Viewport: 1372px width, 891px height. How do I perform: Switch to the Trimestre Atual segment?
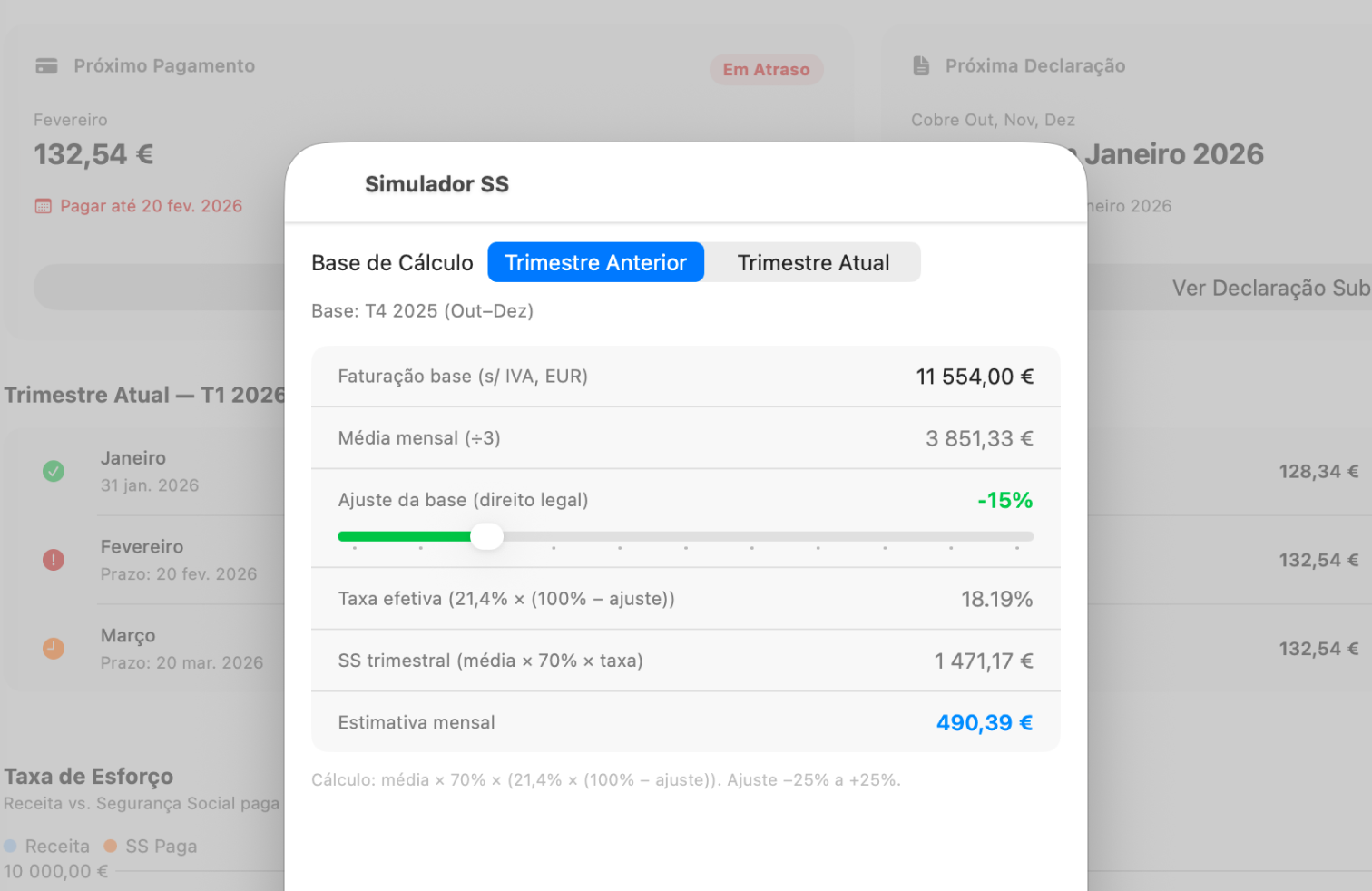pos(813,263)
